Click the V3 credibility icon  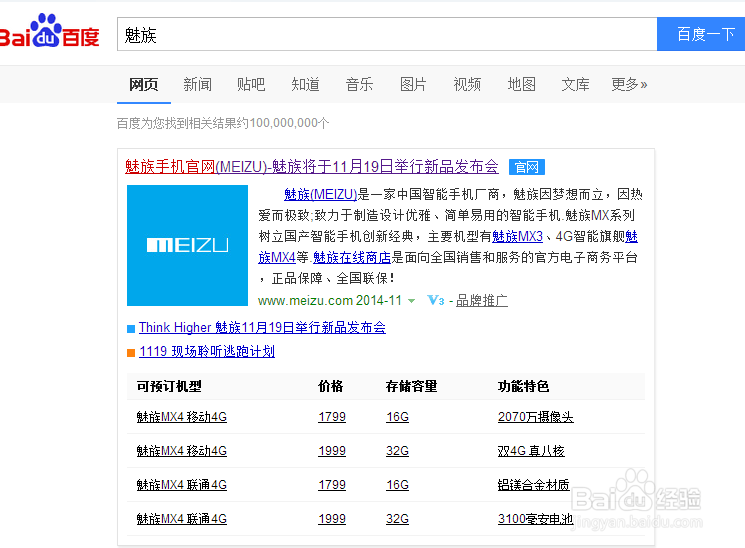coord(436,300)
